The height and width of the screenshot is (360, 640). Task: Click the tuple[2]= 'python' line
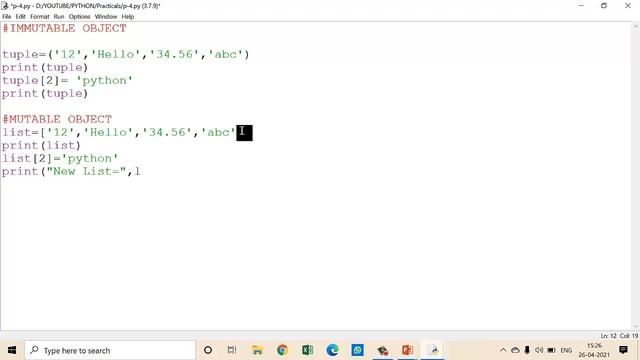[x=67, y=80]
